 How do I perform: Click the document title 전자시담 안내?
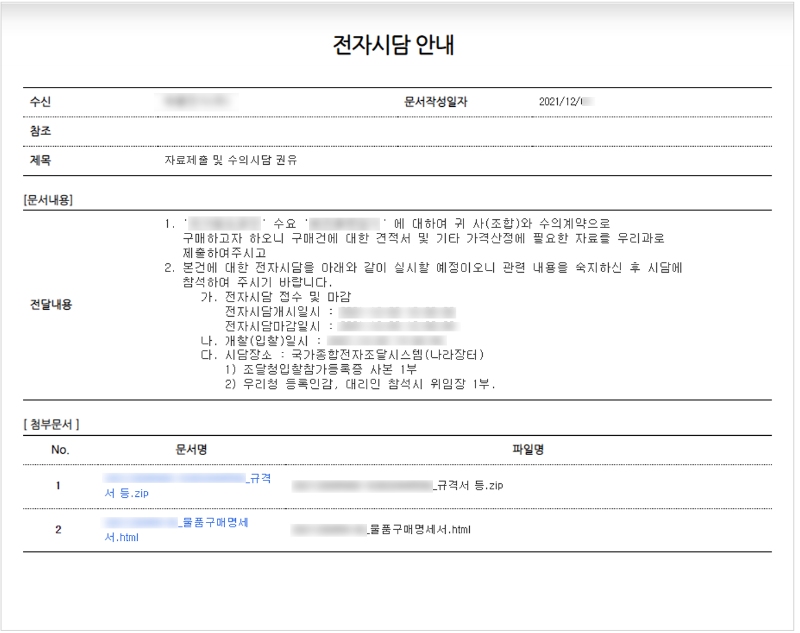(397, 43)
